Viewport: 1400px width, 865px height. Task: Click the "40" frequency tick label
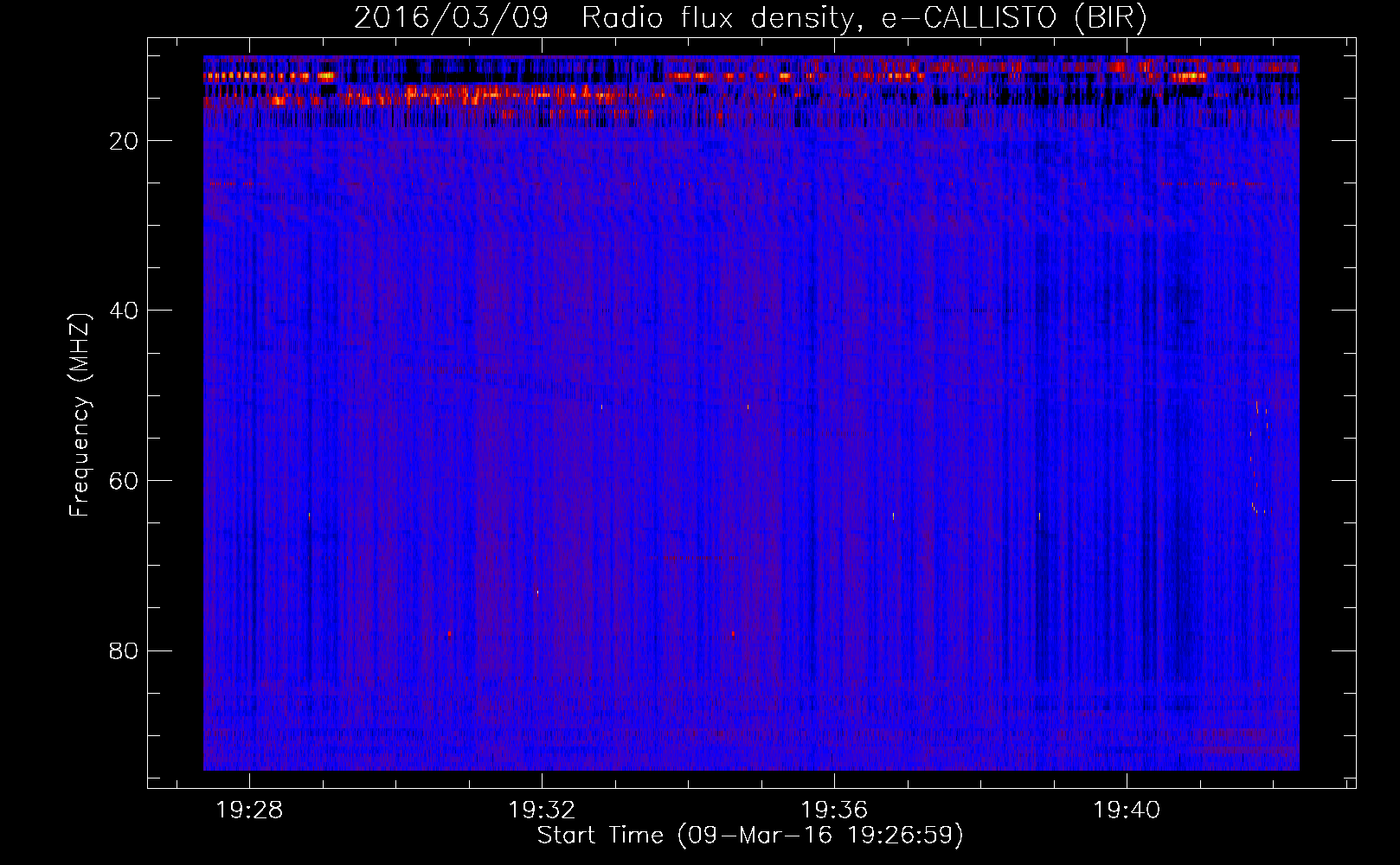(x=124, y=311)
